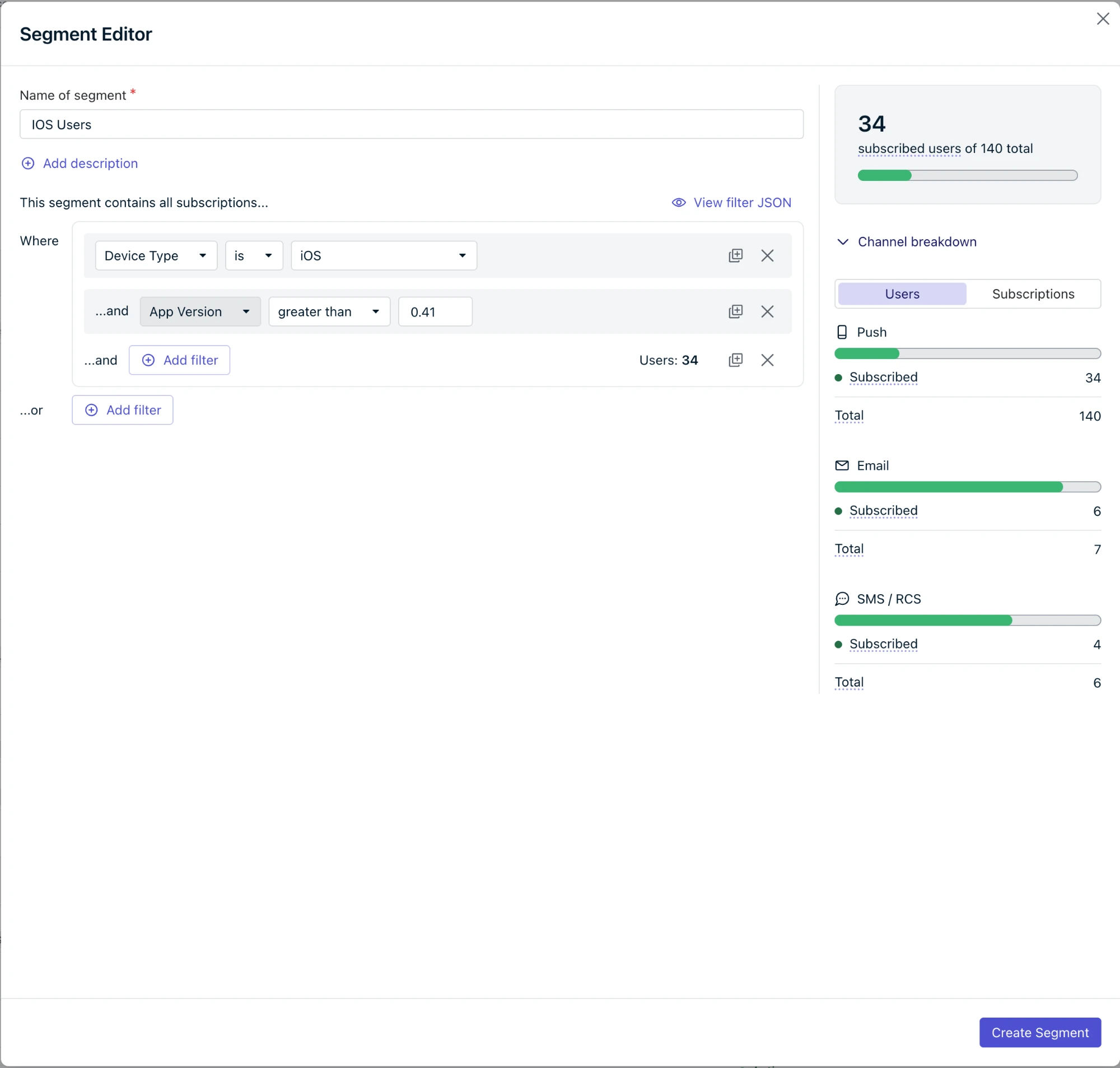Screen dimensions: 1120x1068
Task: Collapse the Channel breakdown section
Action: 907,242
